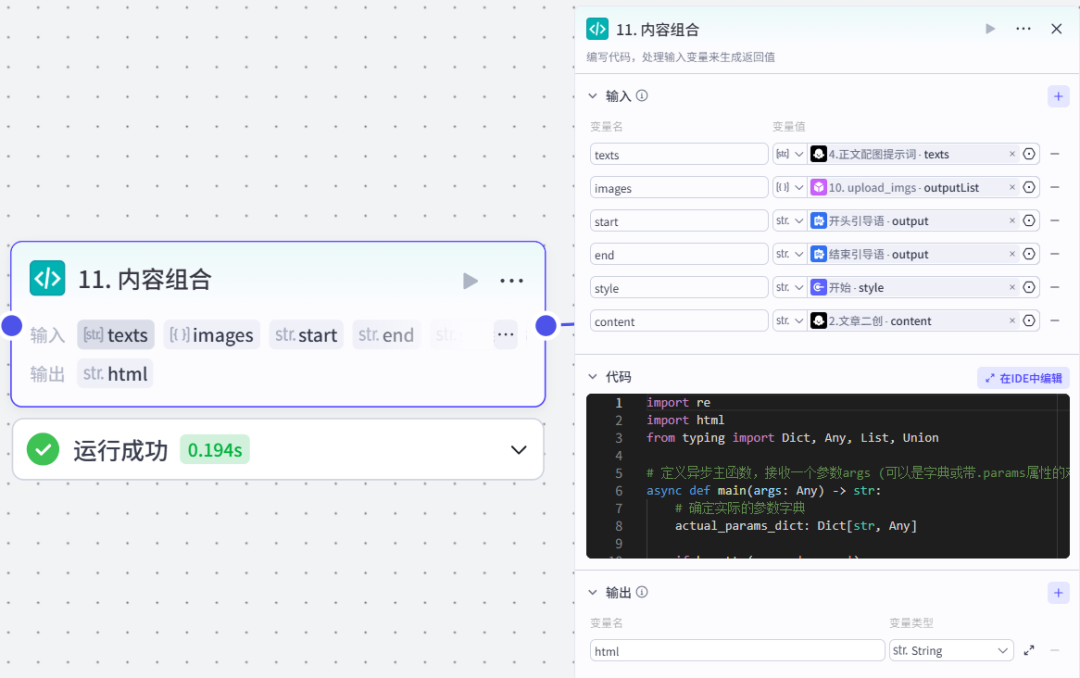The width and height of the screenshot is (1080, 678).
Task: Click the html output variable name field
Action: pos(737,650)
